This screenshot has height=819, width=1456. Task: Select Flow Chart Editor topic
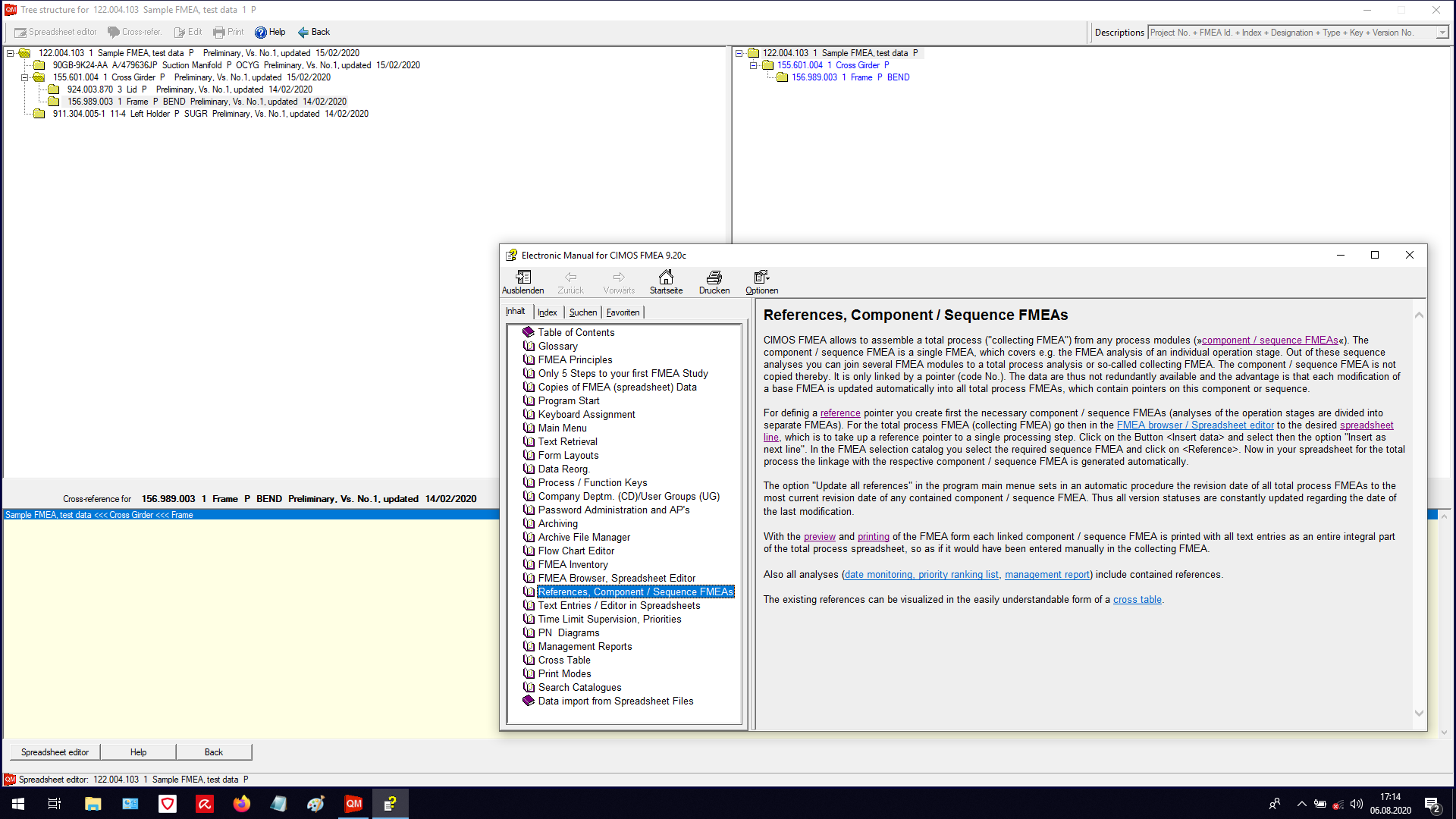tap(576, 551)
